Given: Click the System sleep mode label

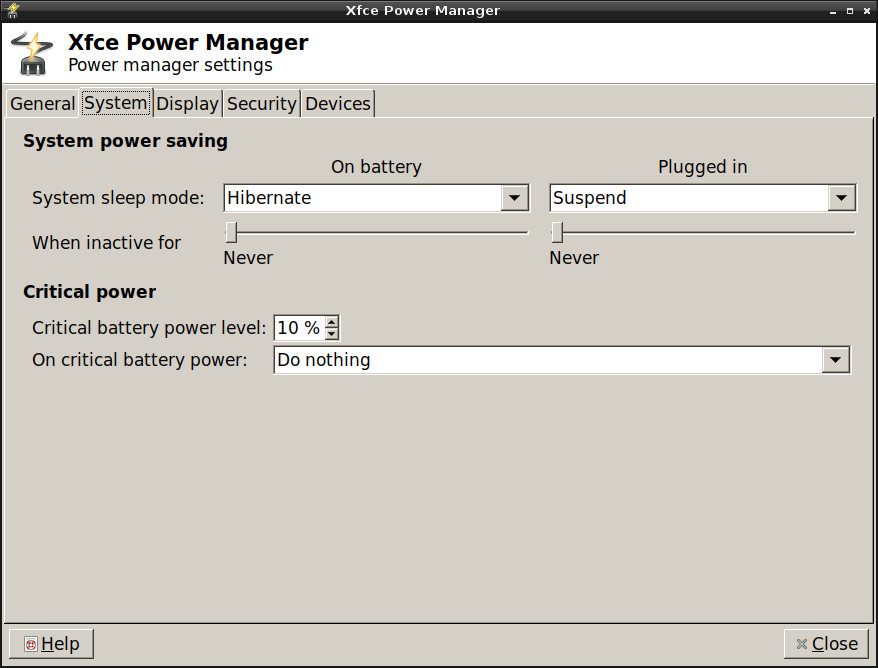Looking at the screenshot, I should click(x=118, y=198).
